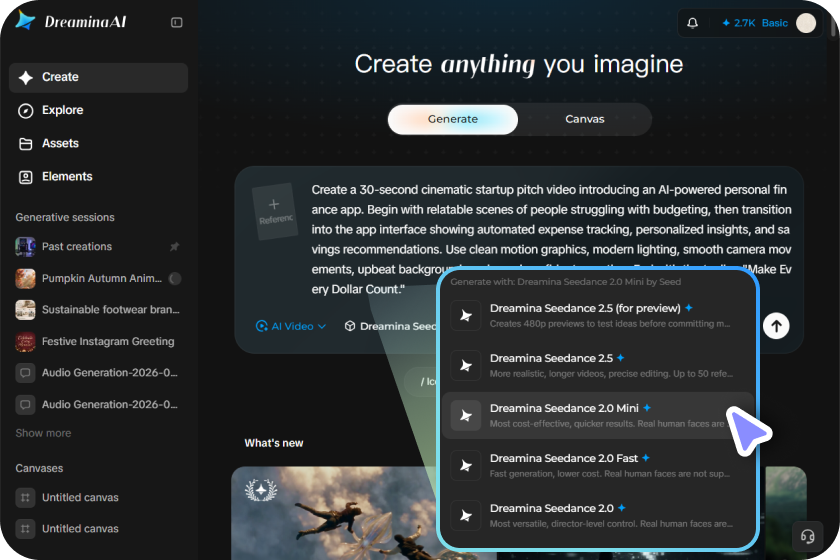
Task: Open Elements in the sidebar
Action: pyautogui.click(x=99, y=177)
